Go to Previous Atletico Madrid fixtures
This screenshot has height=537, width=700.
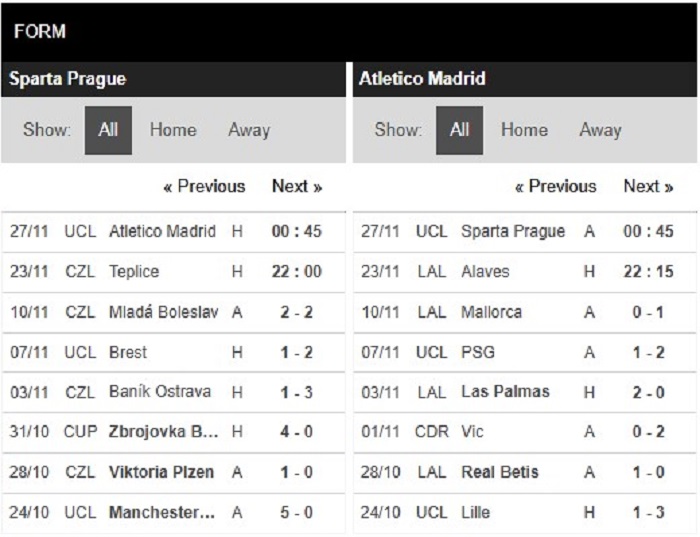(556, 186)
